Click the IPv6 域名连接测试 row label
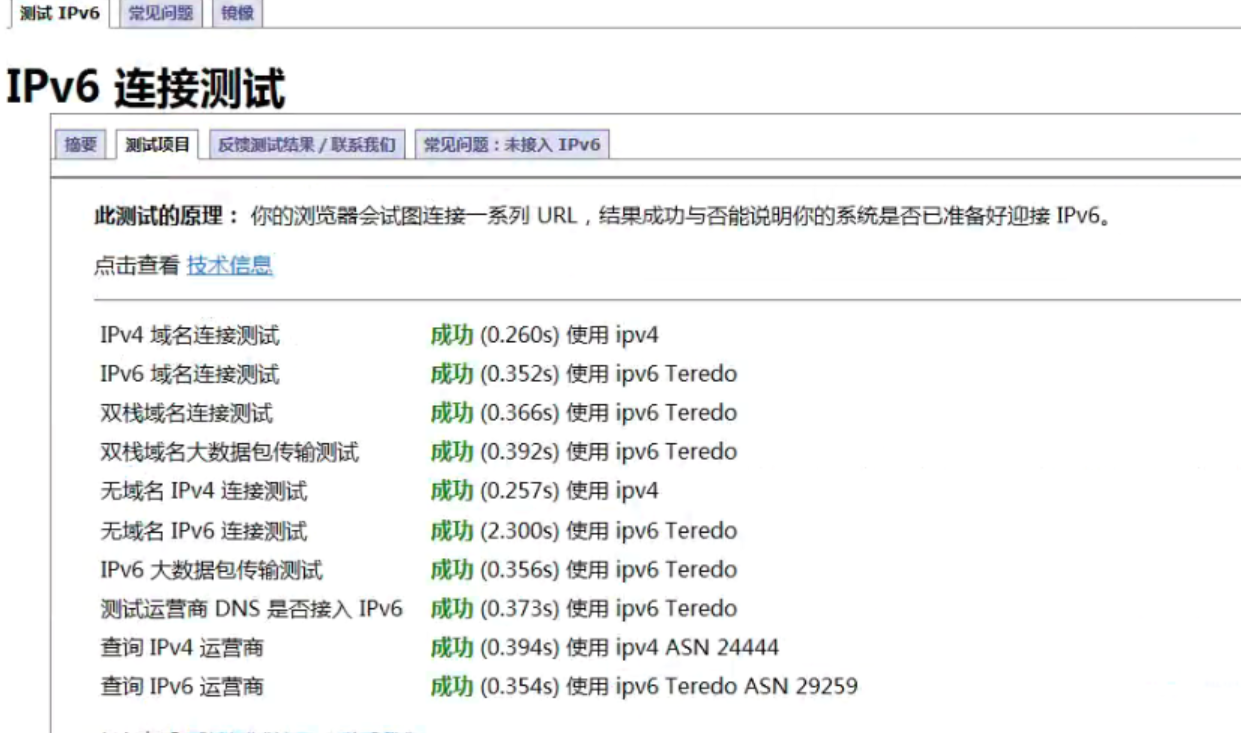 click(190, 374)
